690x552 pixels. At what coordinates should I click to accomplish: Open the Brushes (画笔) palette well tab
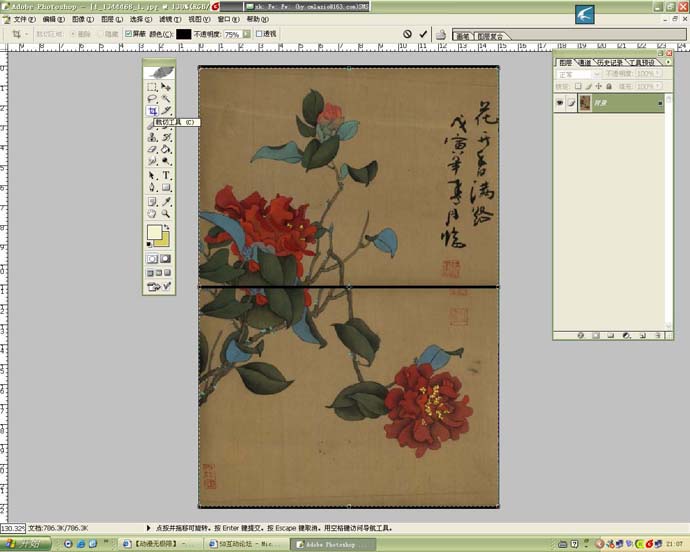coord(463,37)
